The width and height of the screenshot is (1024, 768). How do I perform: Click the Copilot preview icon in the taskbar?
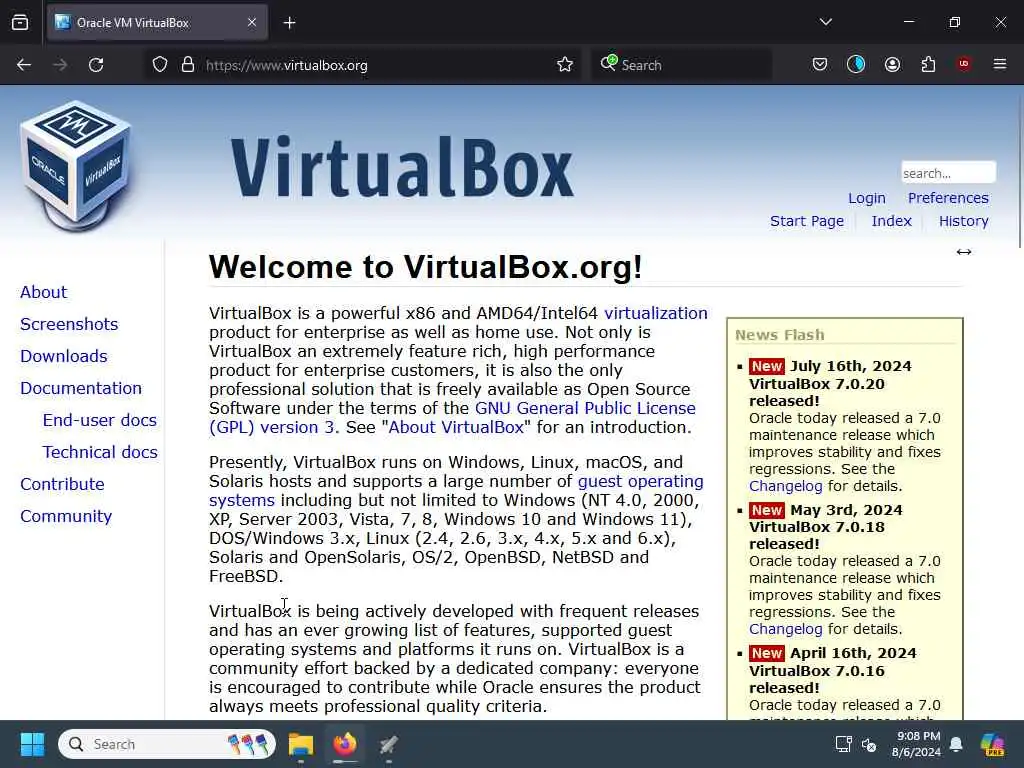(x=992, y=744)
